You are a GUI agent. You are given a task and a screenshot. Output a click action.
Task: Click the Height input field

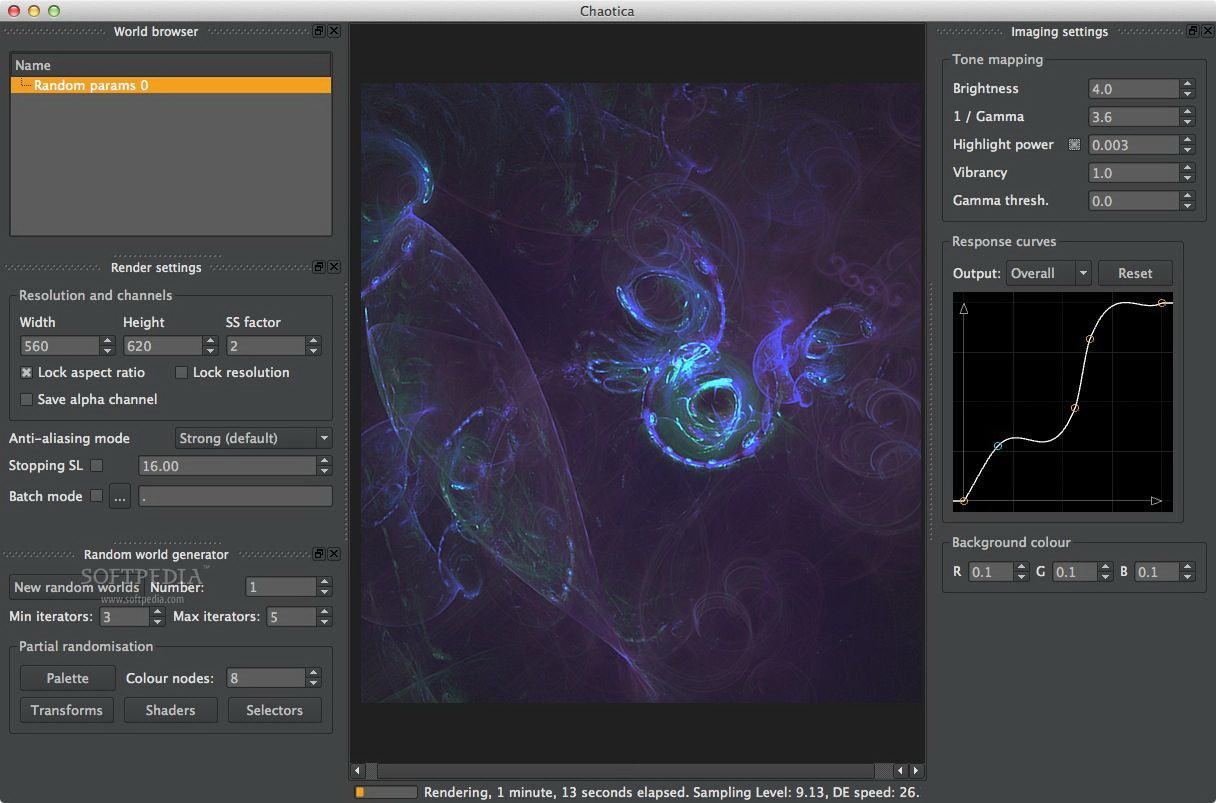coord(163,346)
